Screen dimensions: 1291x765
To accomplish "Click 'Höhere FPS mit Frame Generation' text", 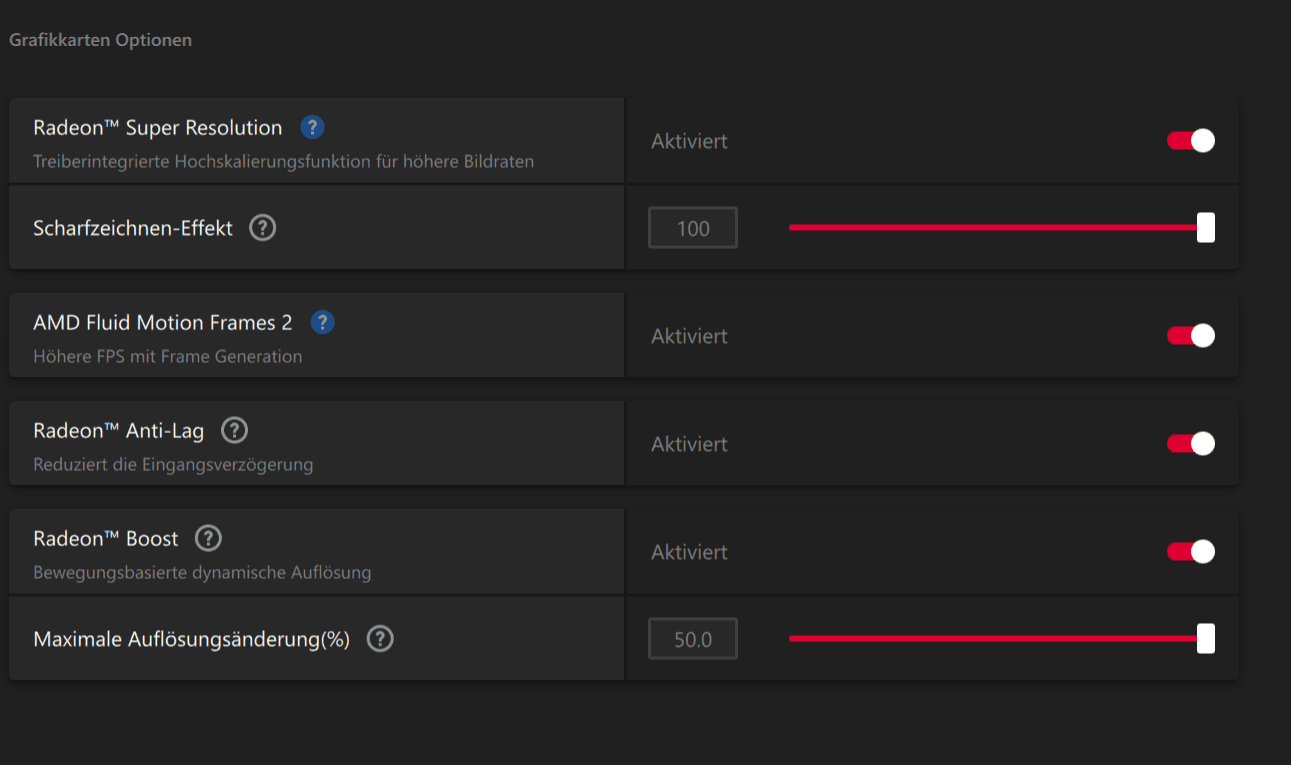I will click(x=168, y=356).
